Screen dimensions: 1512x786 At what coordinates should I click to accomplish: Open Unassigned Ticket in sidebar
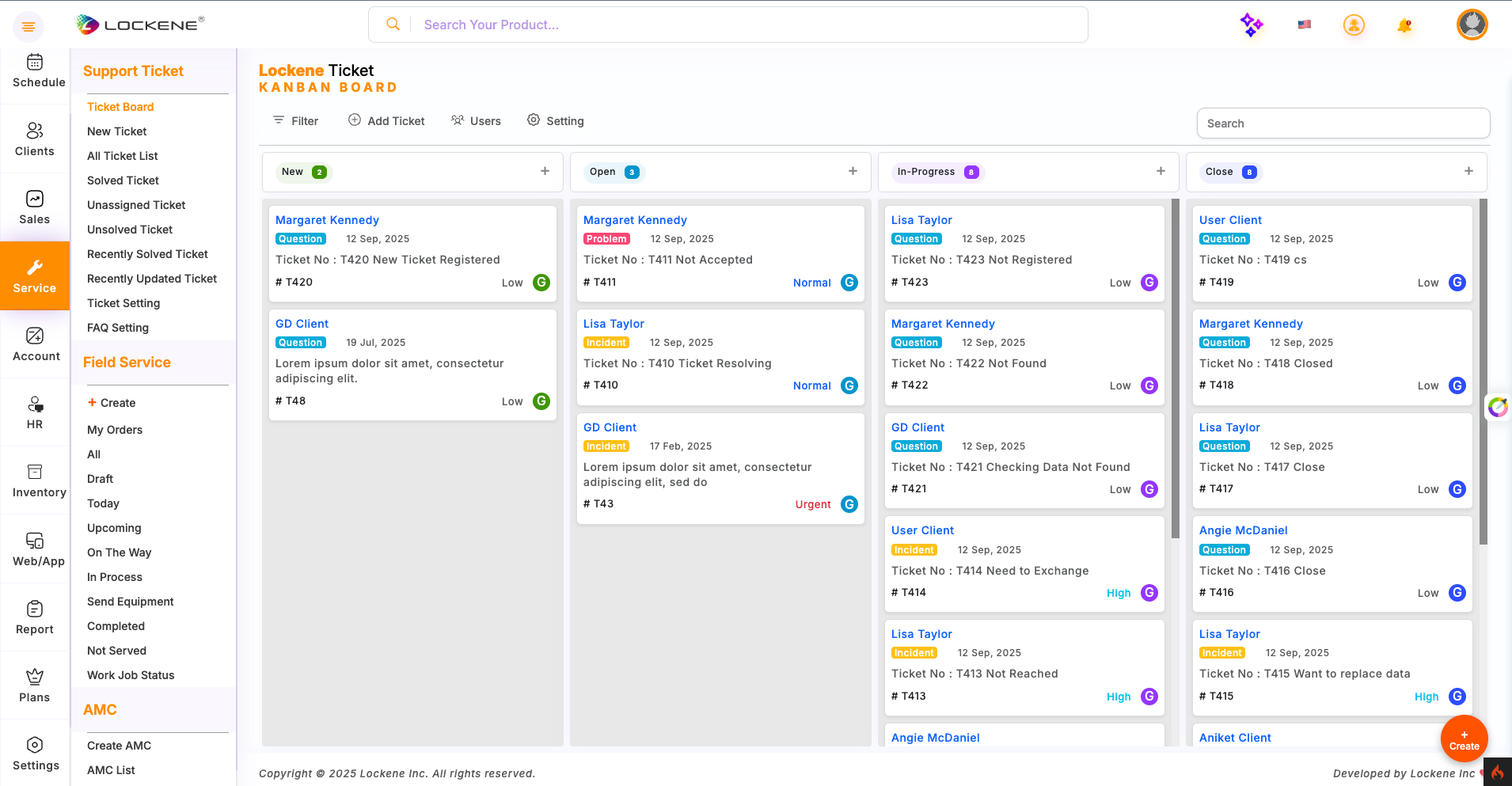136,205
